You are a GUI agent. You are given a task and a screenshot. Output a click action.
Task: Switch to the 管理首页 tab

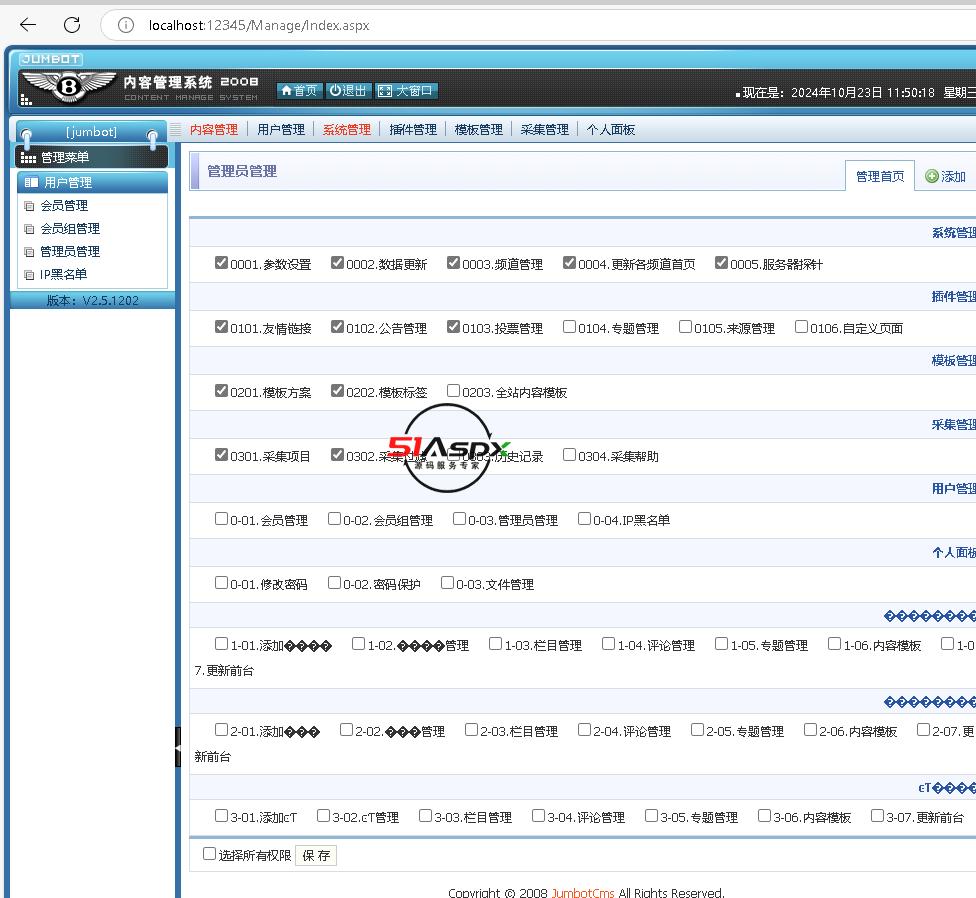(x=879, y=177)
